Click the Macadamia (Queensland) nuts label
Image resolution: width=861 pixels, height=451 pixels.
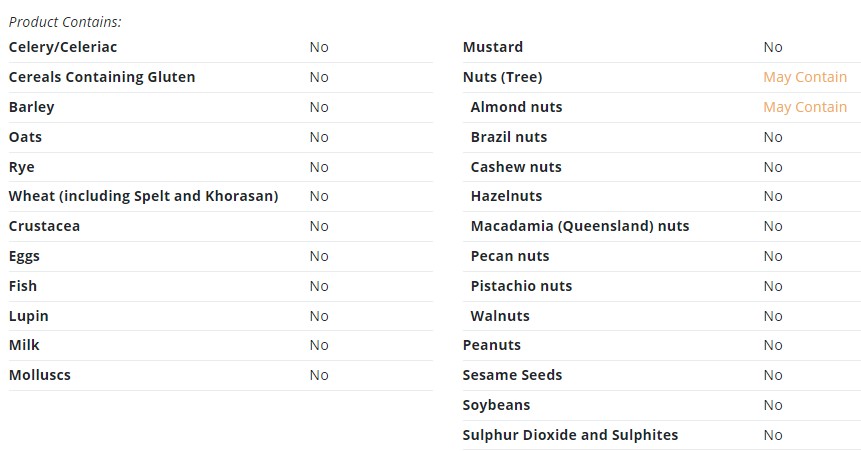(x=580, y=226)
